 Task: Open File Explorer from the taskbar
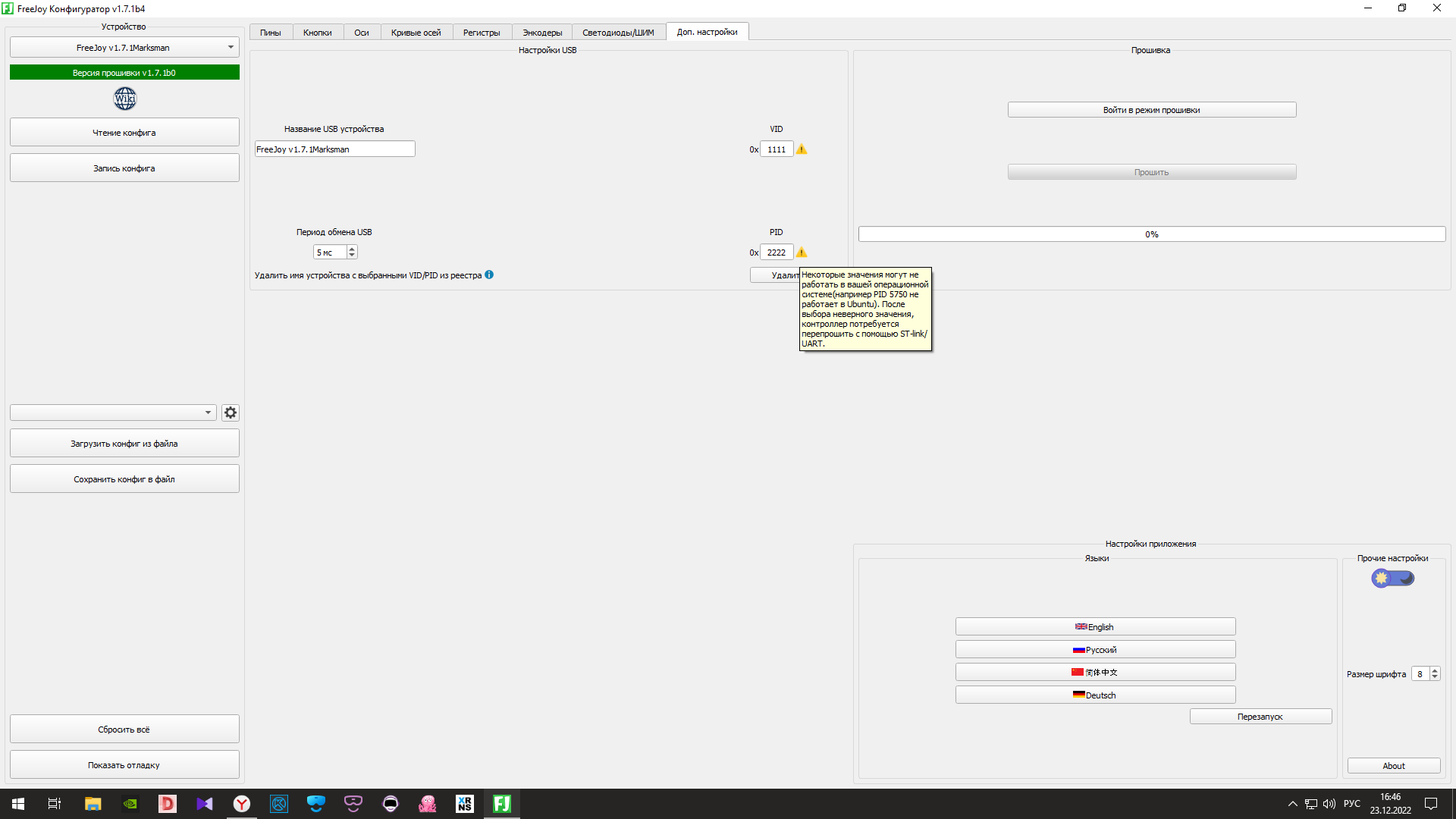(93, 804)
